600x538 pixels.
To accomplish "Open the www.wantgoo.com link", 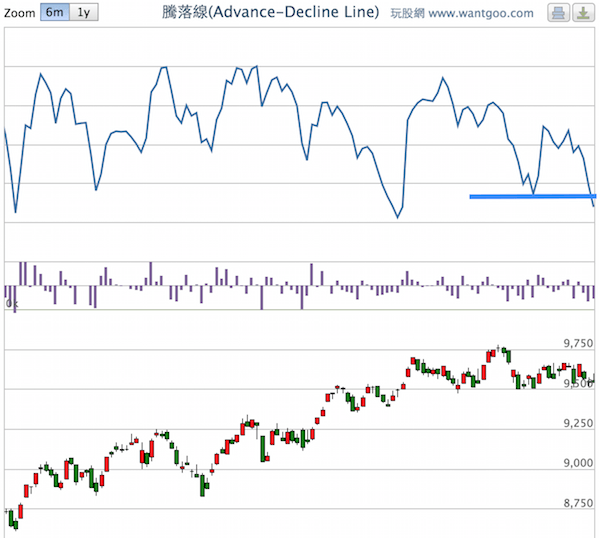I will (x=484, y=13).
